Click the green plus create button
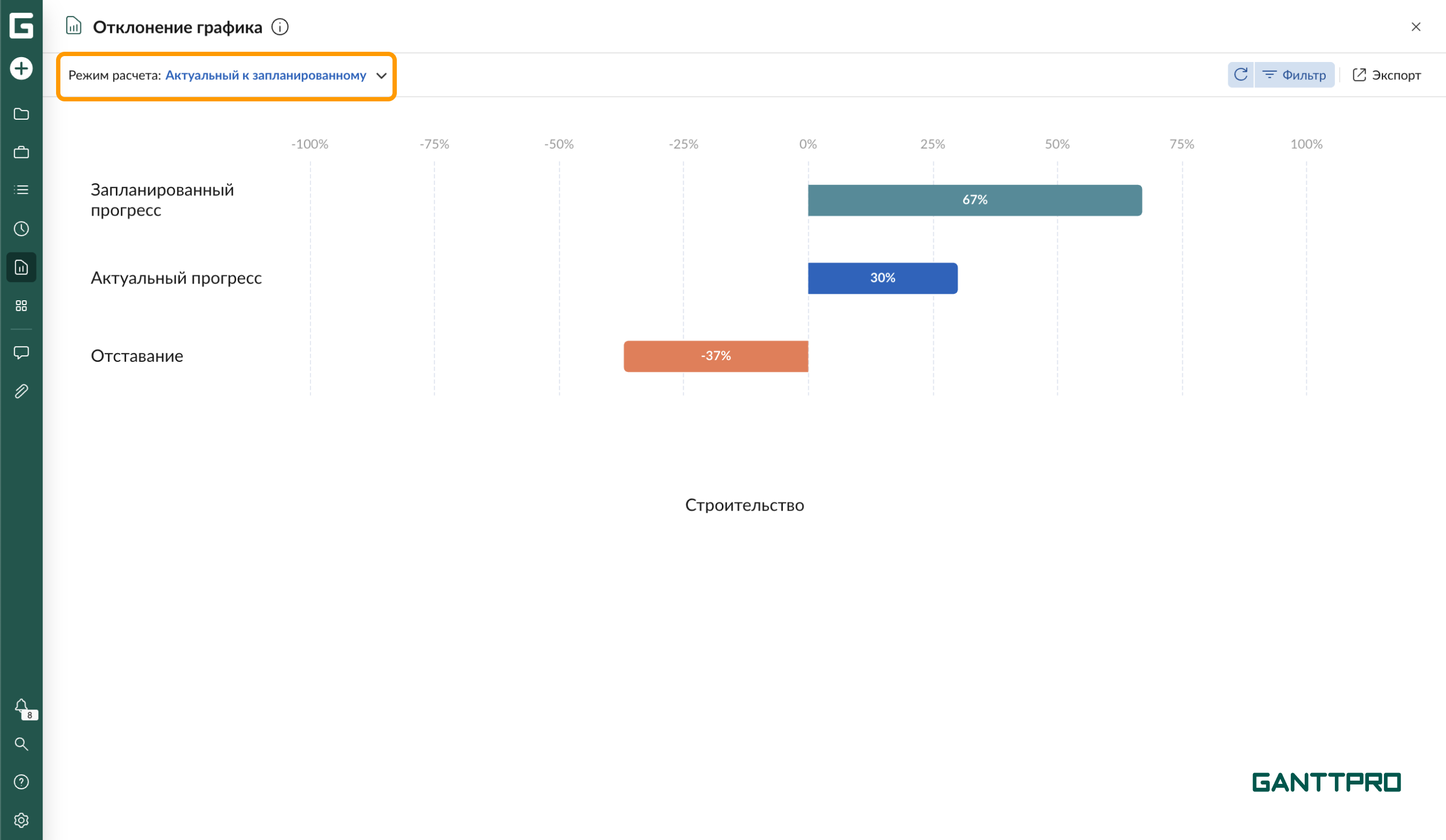 tap(21, 69)
